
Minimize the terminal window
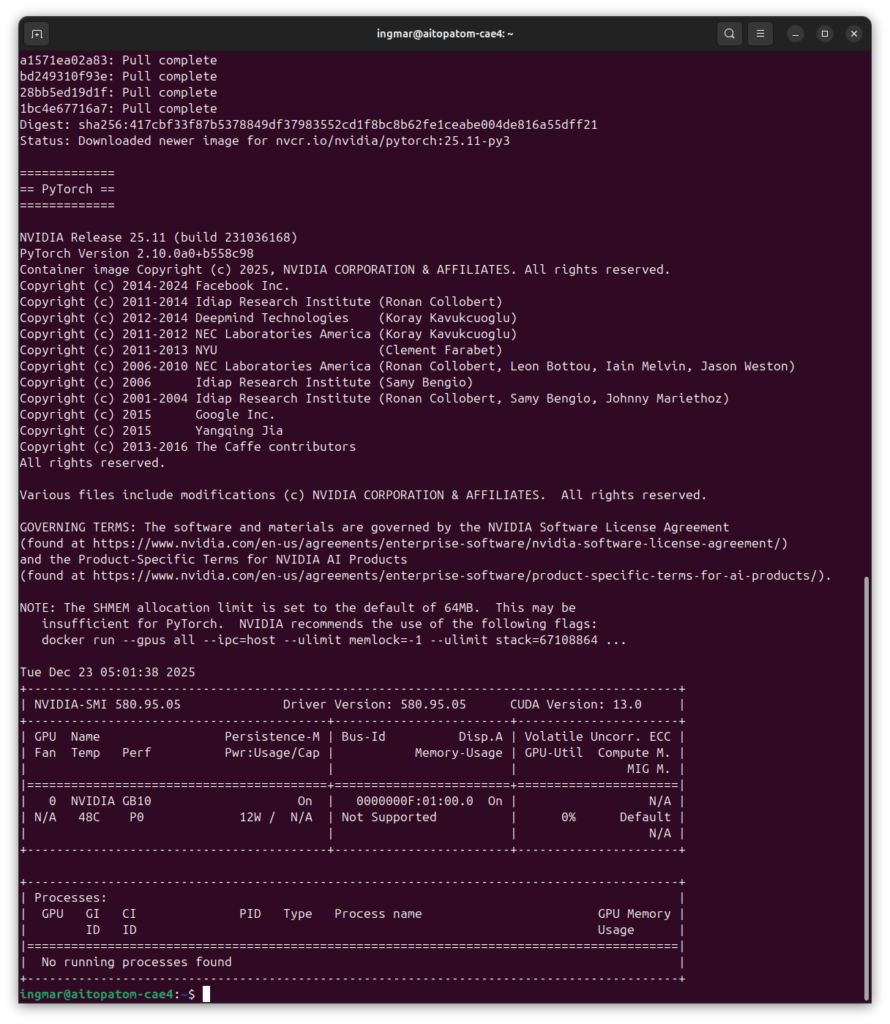click(x=795, y=34)
